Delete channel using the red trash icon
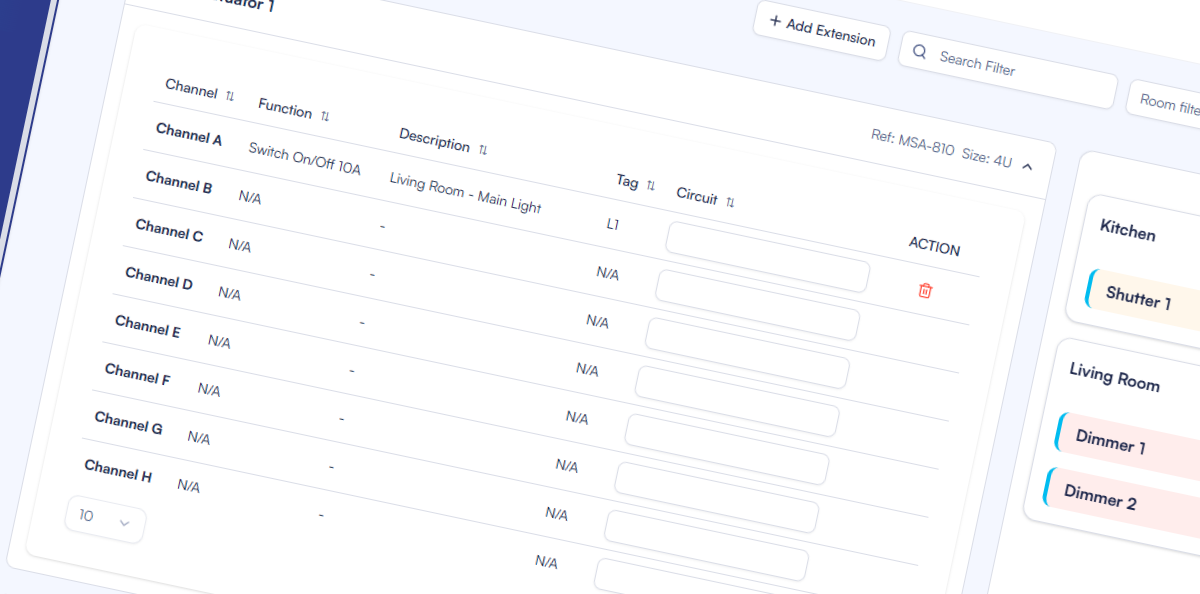 click(x=925, y=291)
